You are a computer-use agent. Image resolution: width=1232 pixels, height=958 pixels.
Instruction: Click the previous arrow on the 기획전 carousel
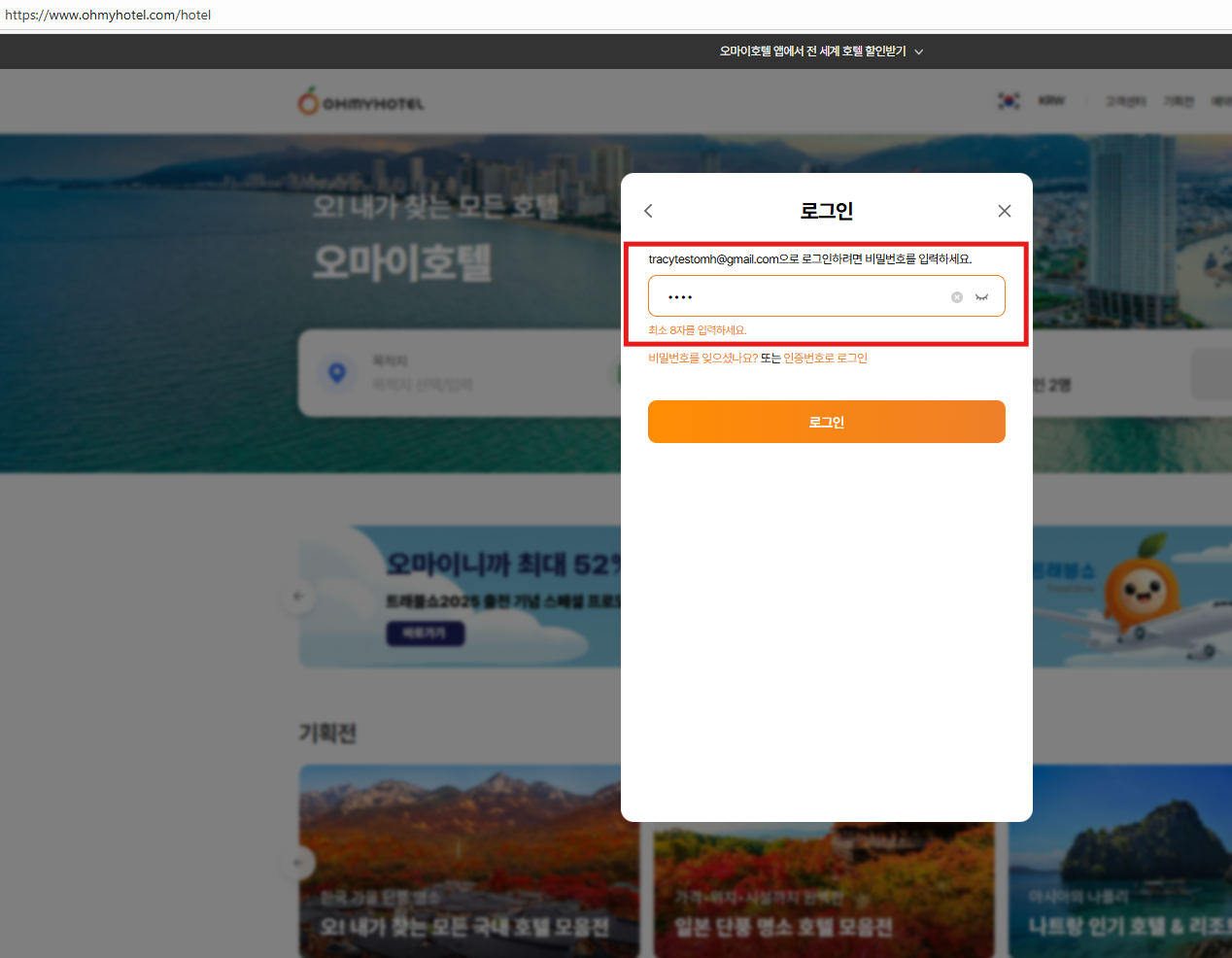click(x=298, y=862)
